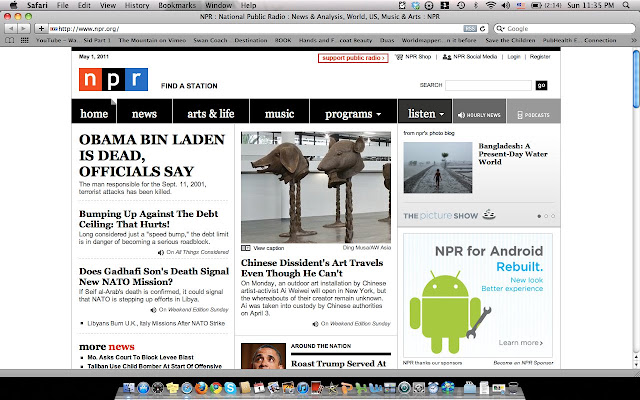Open Spotlight magnifying glass in menu bar
The image size is (640, 400).
(626, 5)
